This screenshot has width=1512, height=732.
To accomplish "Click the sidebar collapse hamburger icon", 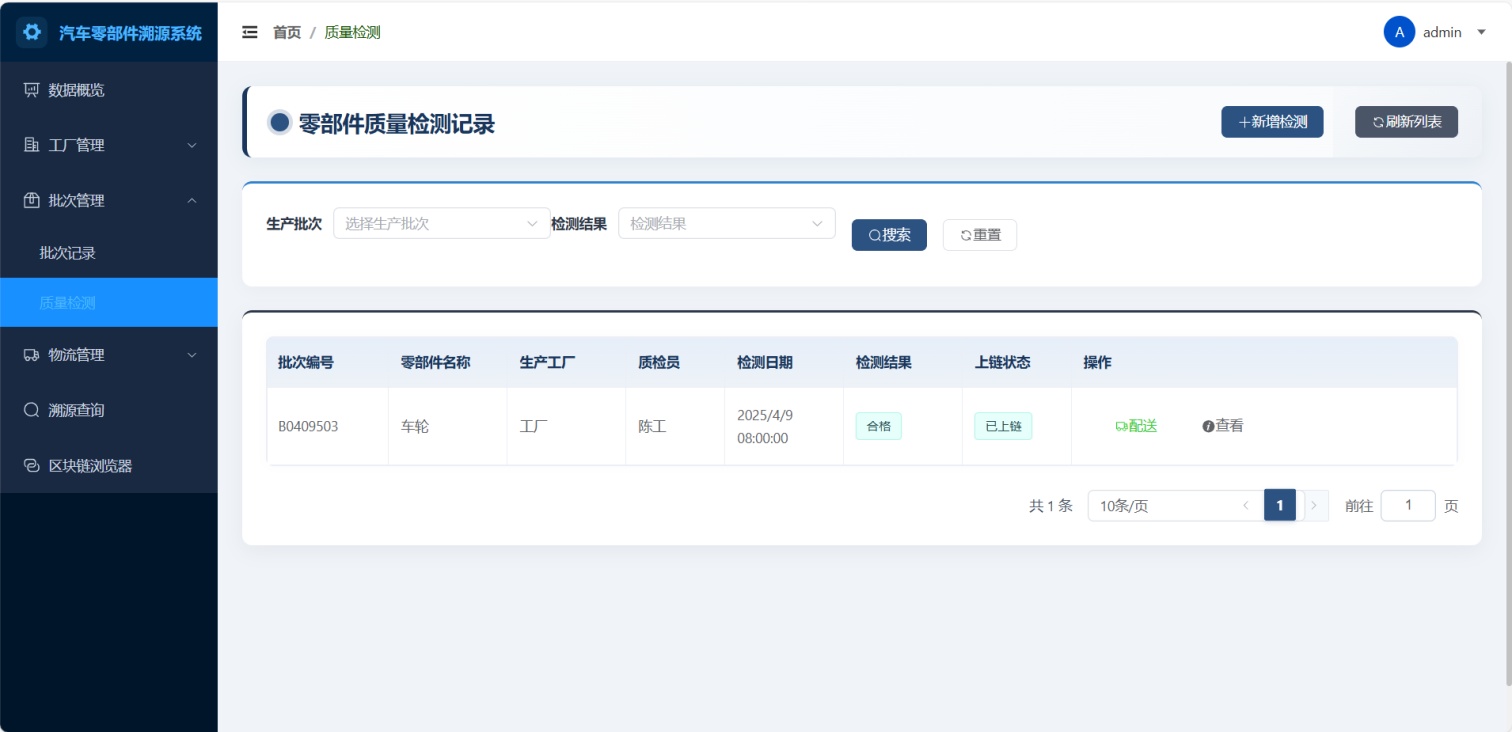I will click(x=250, y=32).
